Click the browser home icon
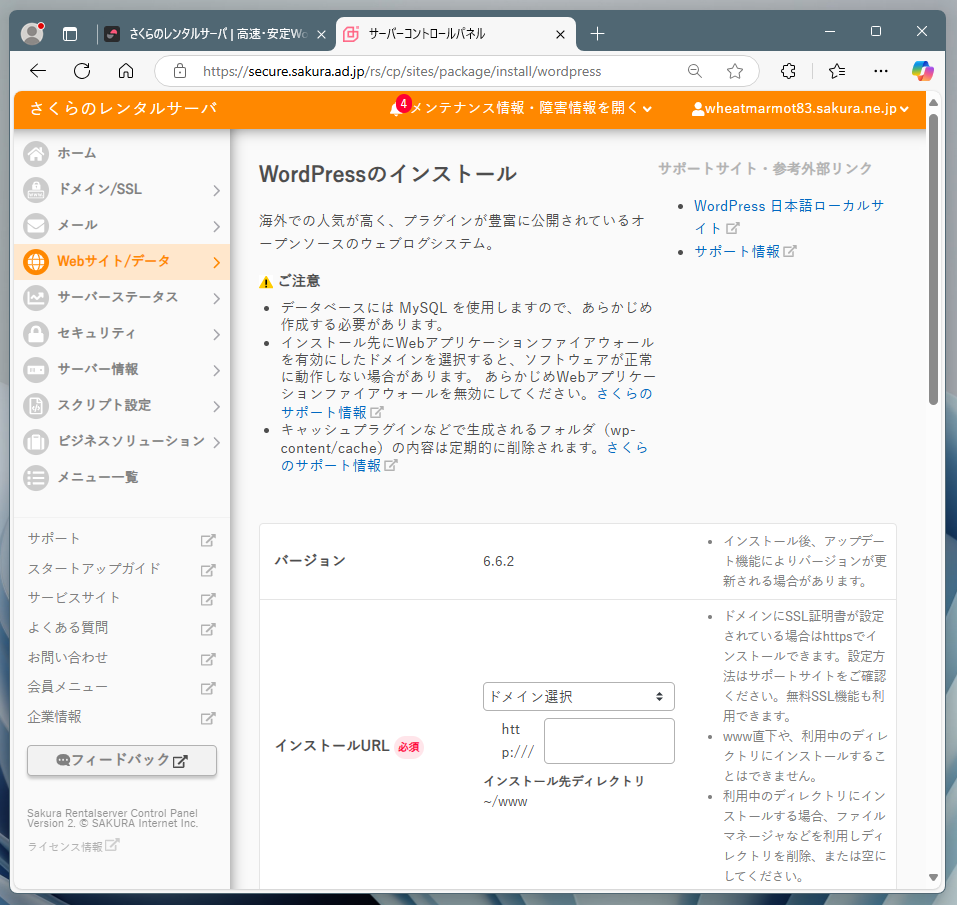This screenshot has height=905, width=957. point(126,71)
